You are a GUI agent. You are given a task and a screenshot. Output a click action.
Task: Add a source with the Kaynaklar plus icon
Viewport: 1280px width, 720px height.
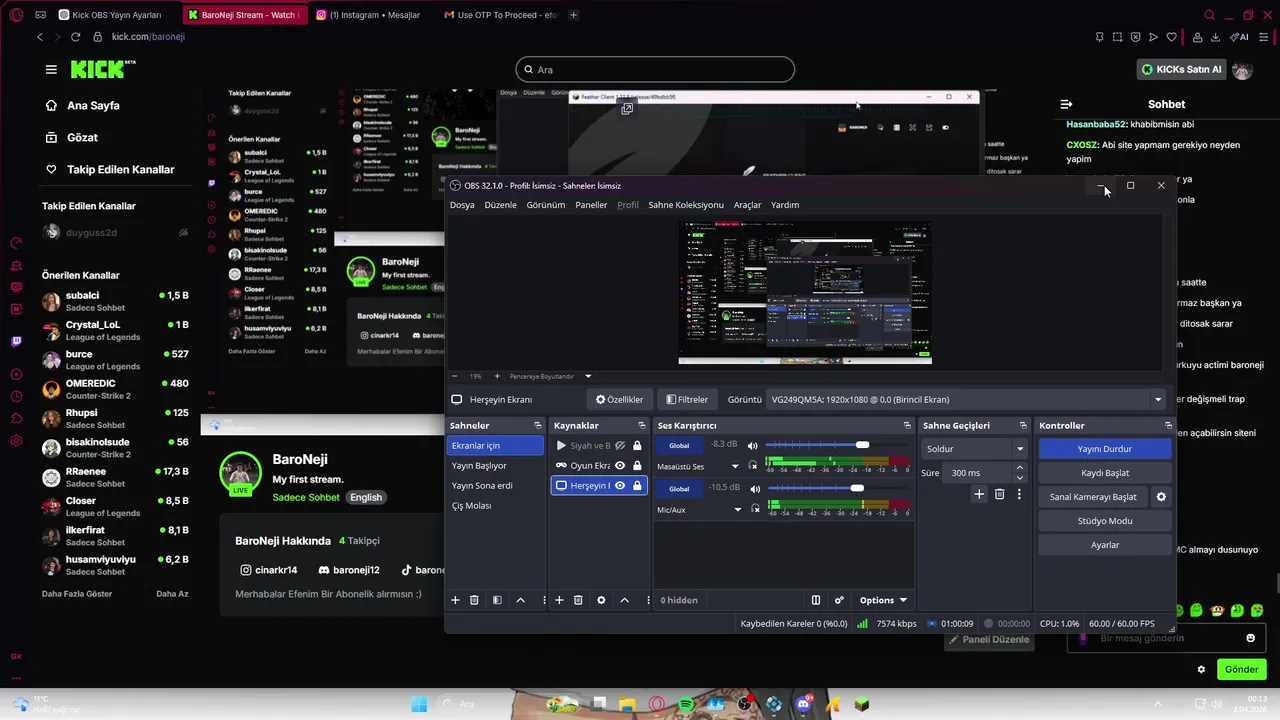coord(559,600)
